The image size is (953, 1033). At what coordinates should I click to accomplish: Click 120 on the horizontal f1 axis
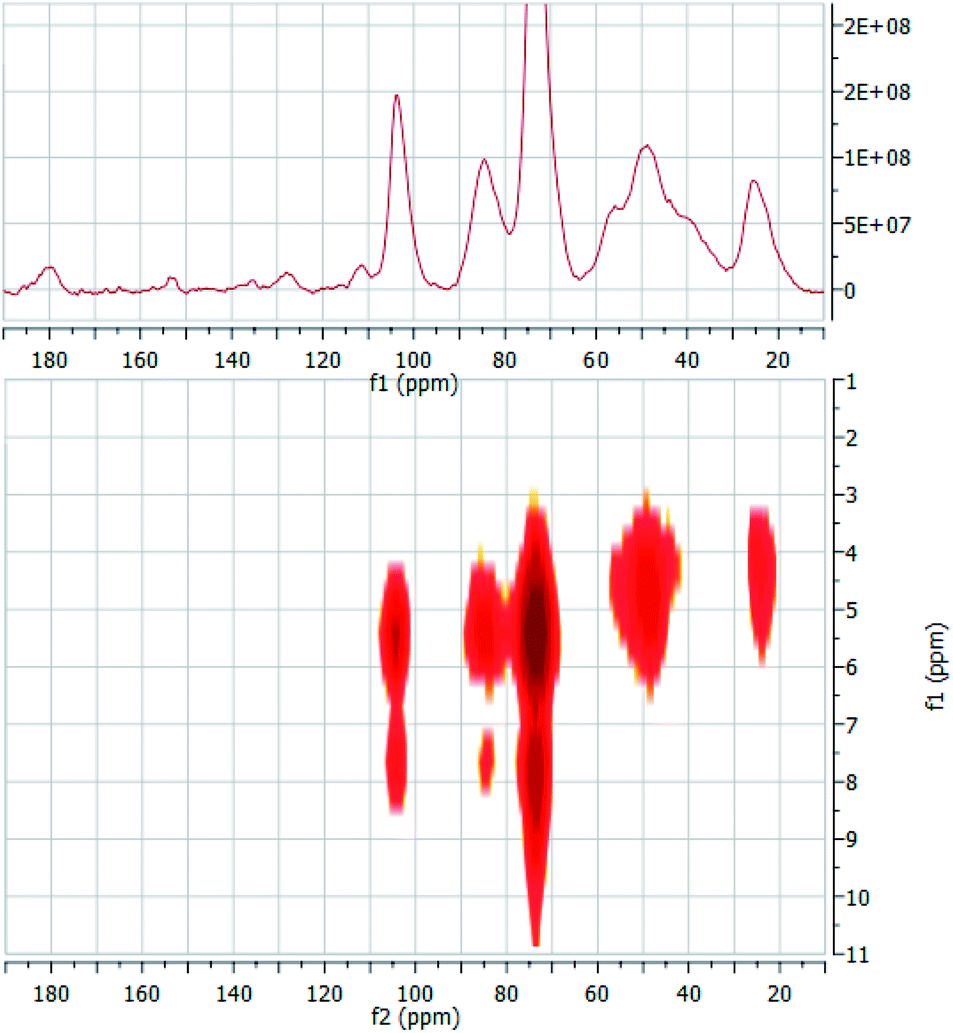pos(323,360)
